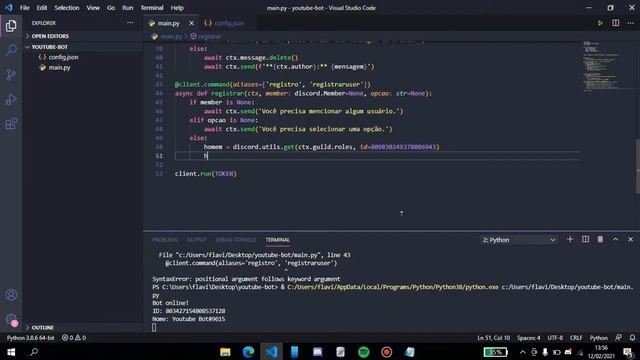Open the Extensions view
Viewport: 640px width, 360px height.
point(11,124)
